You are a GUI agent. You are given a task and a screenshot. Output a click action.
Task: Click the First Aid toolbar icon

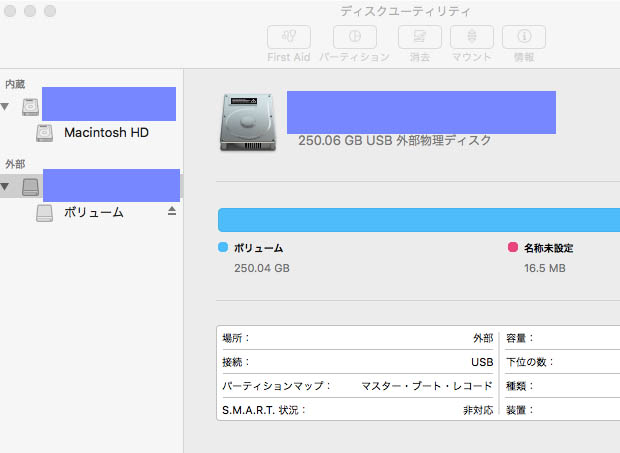click(x=288, y=37)
